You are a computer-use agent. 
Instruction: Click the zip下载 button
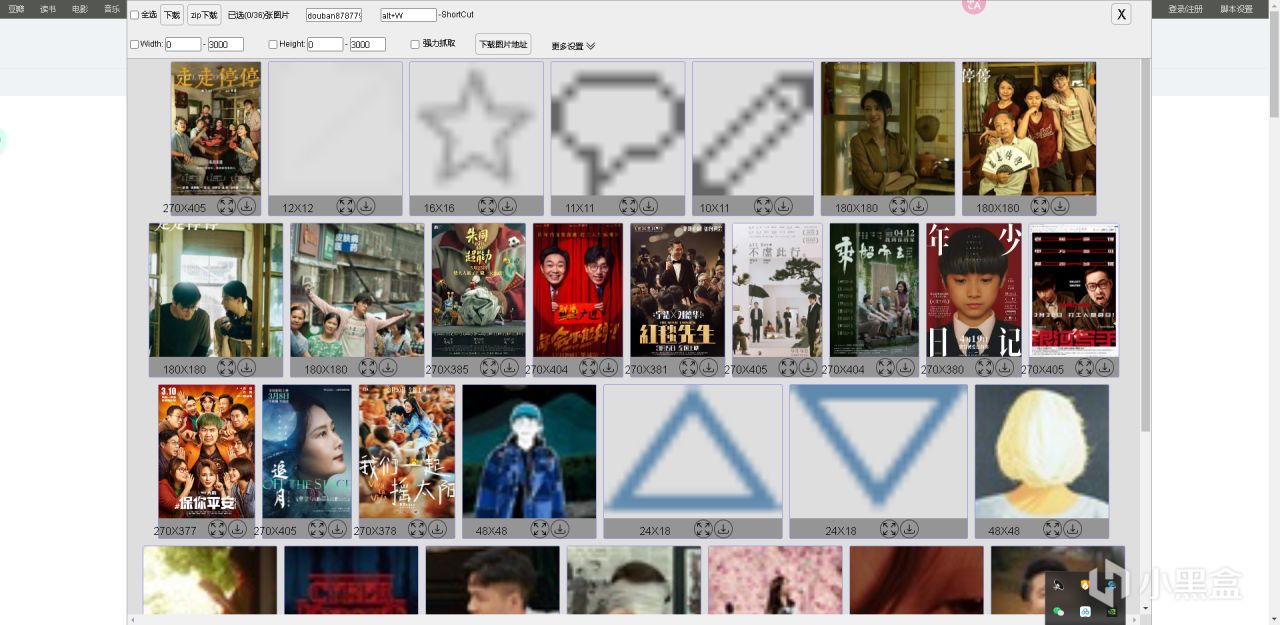click(x=204, y=15)
